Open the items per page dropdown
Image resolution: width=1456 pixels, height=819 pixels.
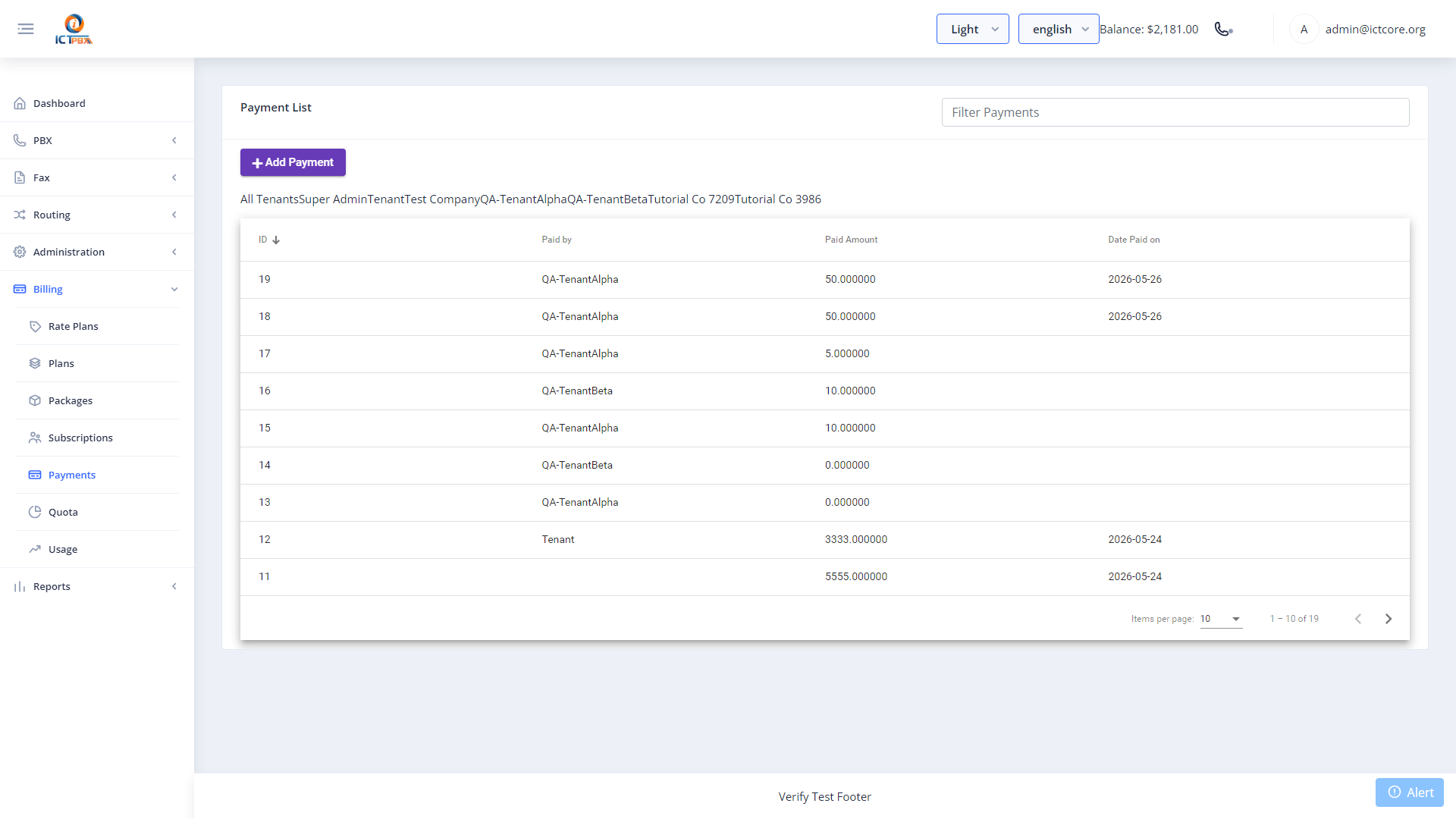[x=1221, y=619]
